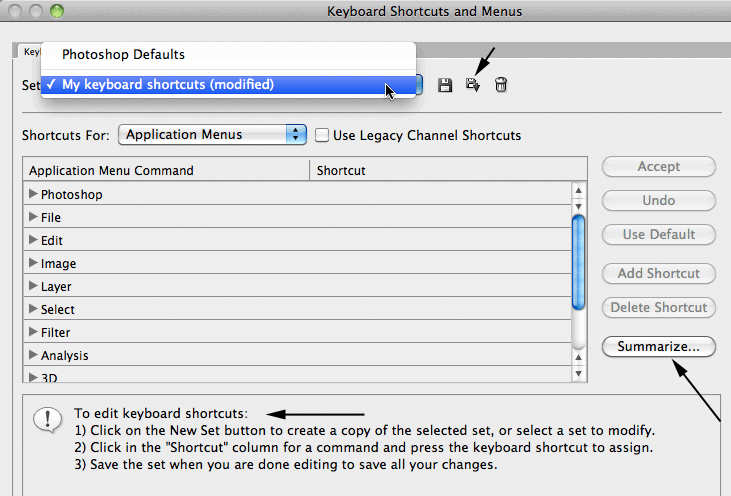The image size is (731, 496).
Task: Click the blue vertical scrollbar thumb
Action: [x=579, y=262]
